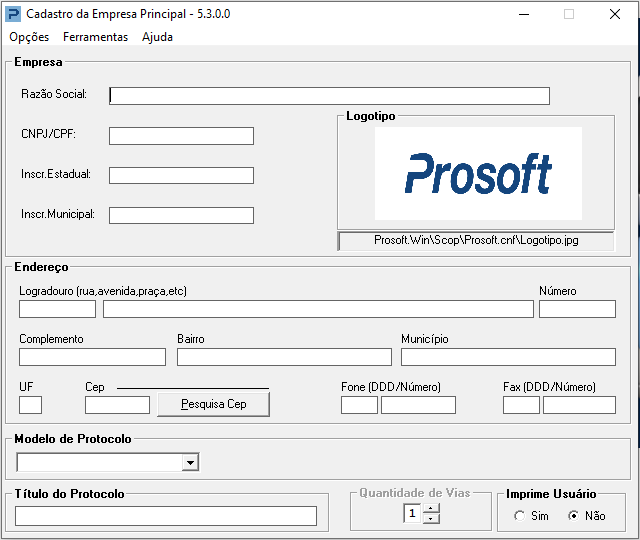Click the Logotipo.jpg file path box
This screenshot has height=540, width=640.
(x=476, y=241)
